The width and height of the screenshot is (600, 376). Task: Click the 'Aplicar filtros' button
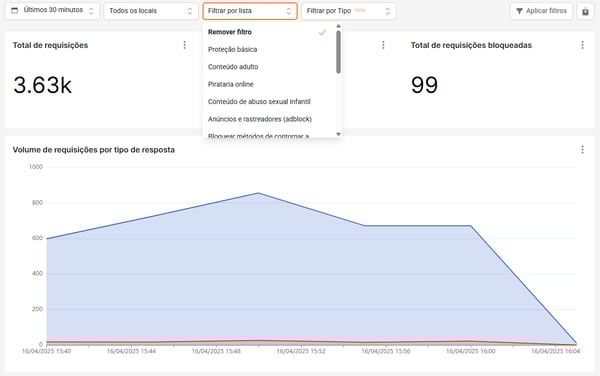(x=541, y=11)
